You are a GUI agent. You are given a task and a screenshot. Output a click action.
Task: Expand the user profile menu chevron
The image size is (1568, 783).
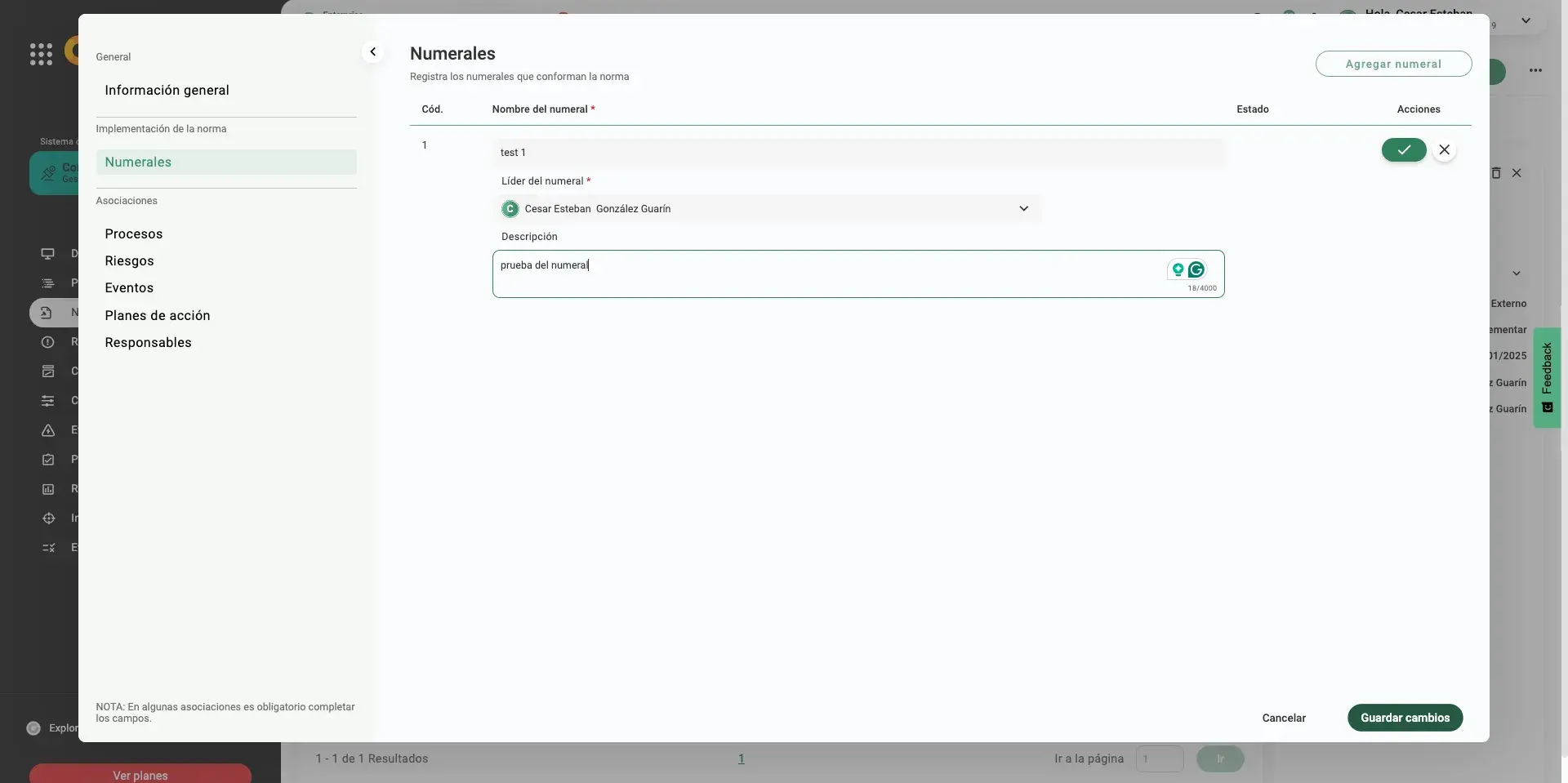[1526, 21]
